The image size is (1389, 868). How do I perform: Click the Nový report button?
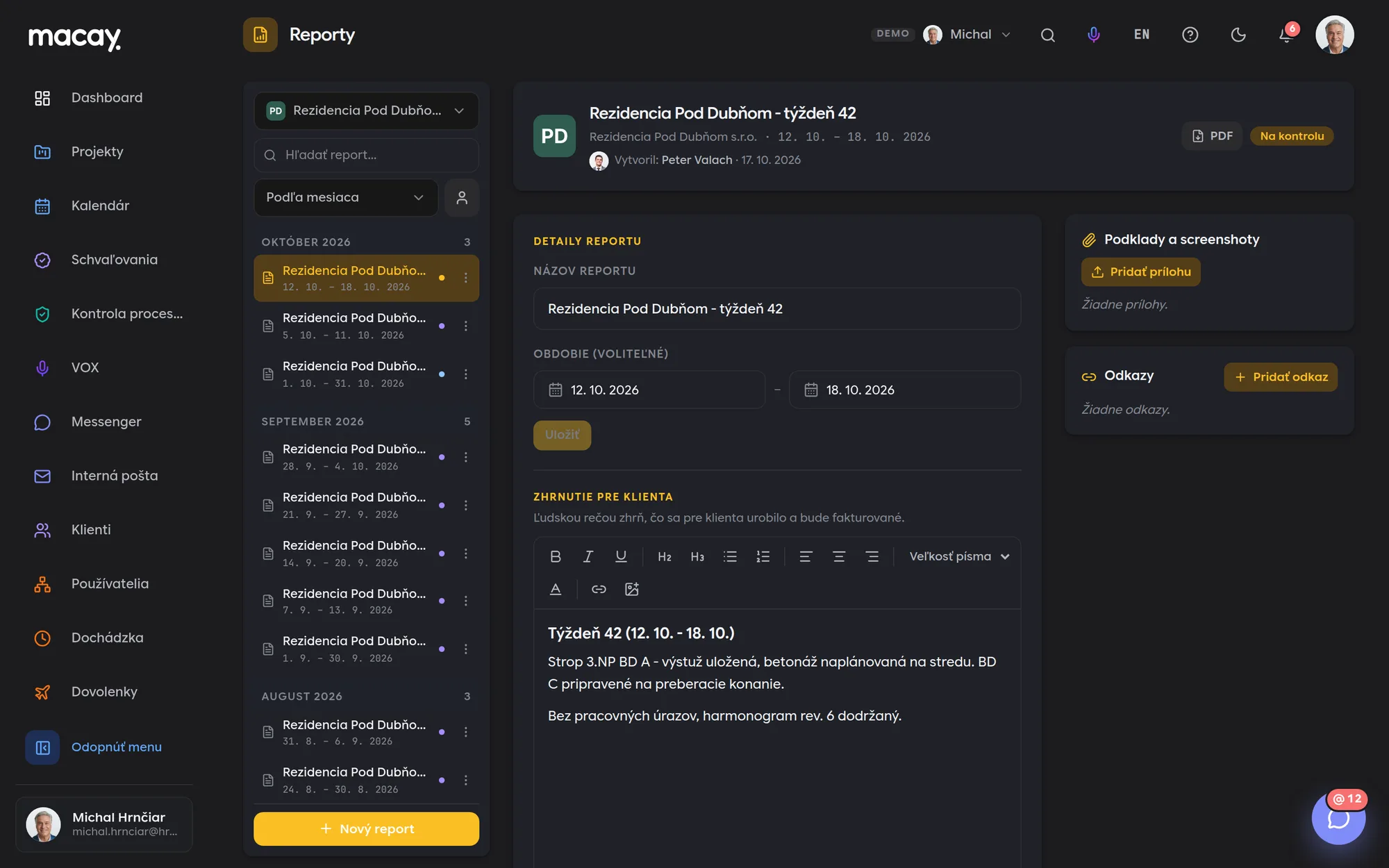(x=366, y=828)
